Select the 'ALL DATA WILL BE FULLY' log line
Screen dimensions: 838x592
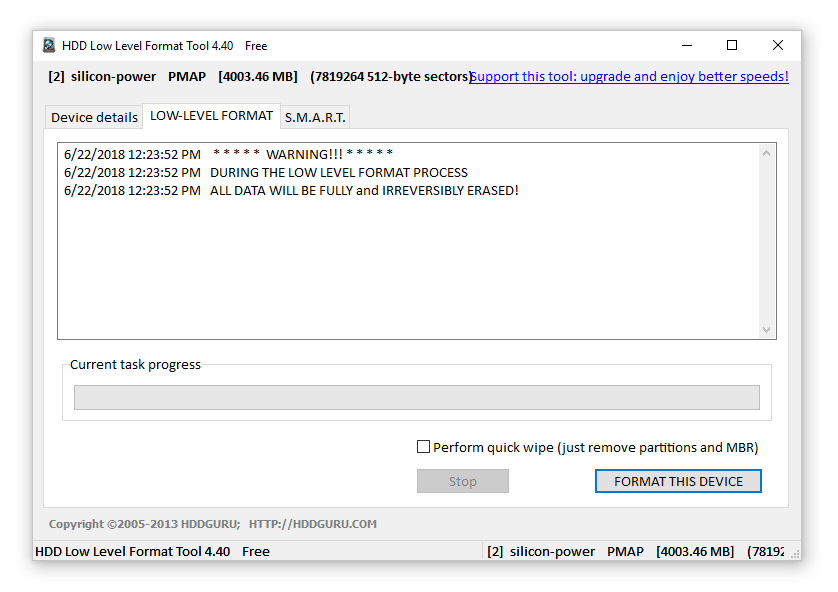(291, 191)
